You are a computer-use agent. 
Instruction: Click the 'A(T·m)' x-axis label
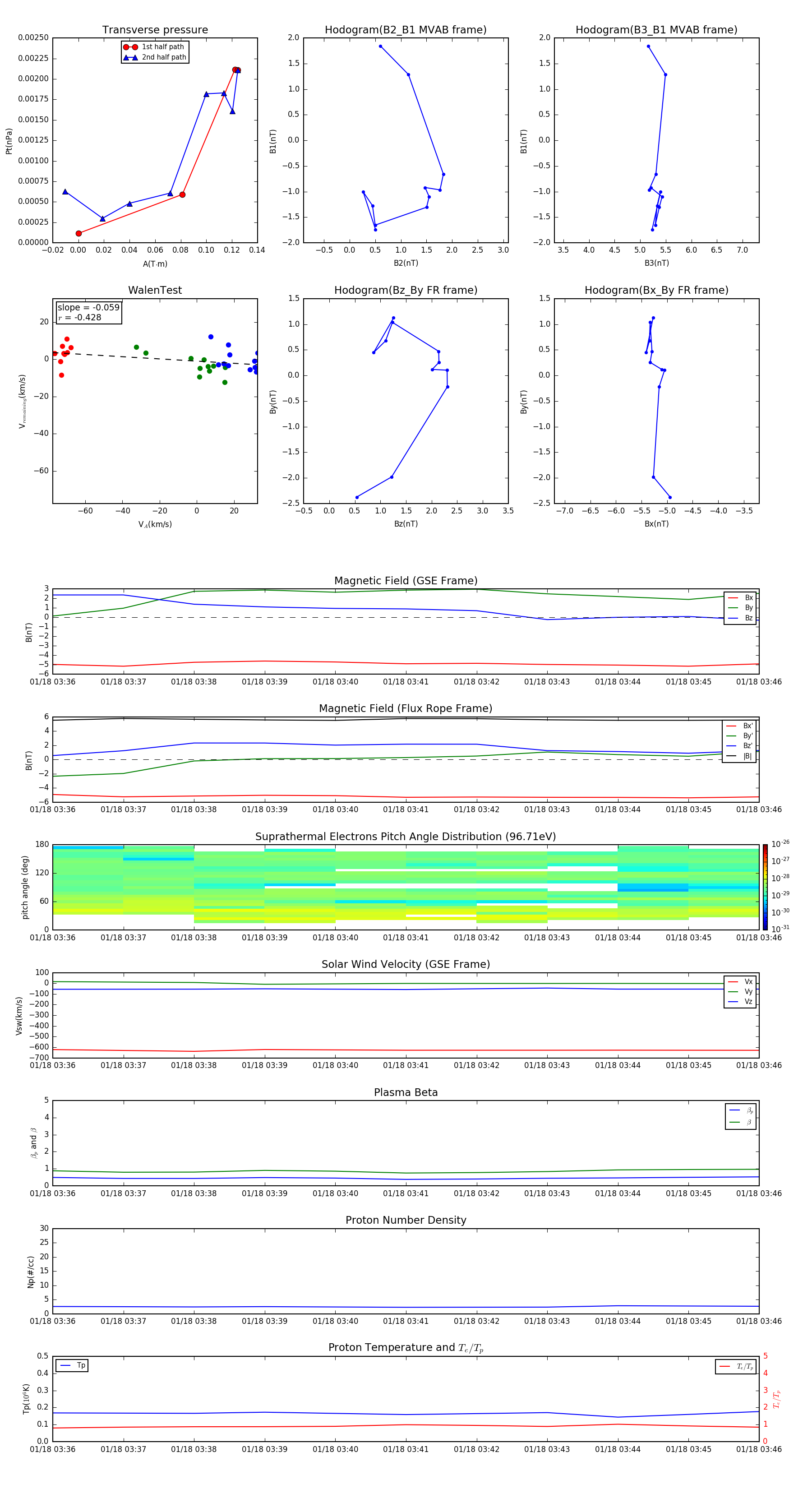(155, 264)
